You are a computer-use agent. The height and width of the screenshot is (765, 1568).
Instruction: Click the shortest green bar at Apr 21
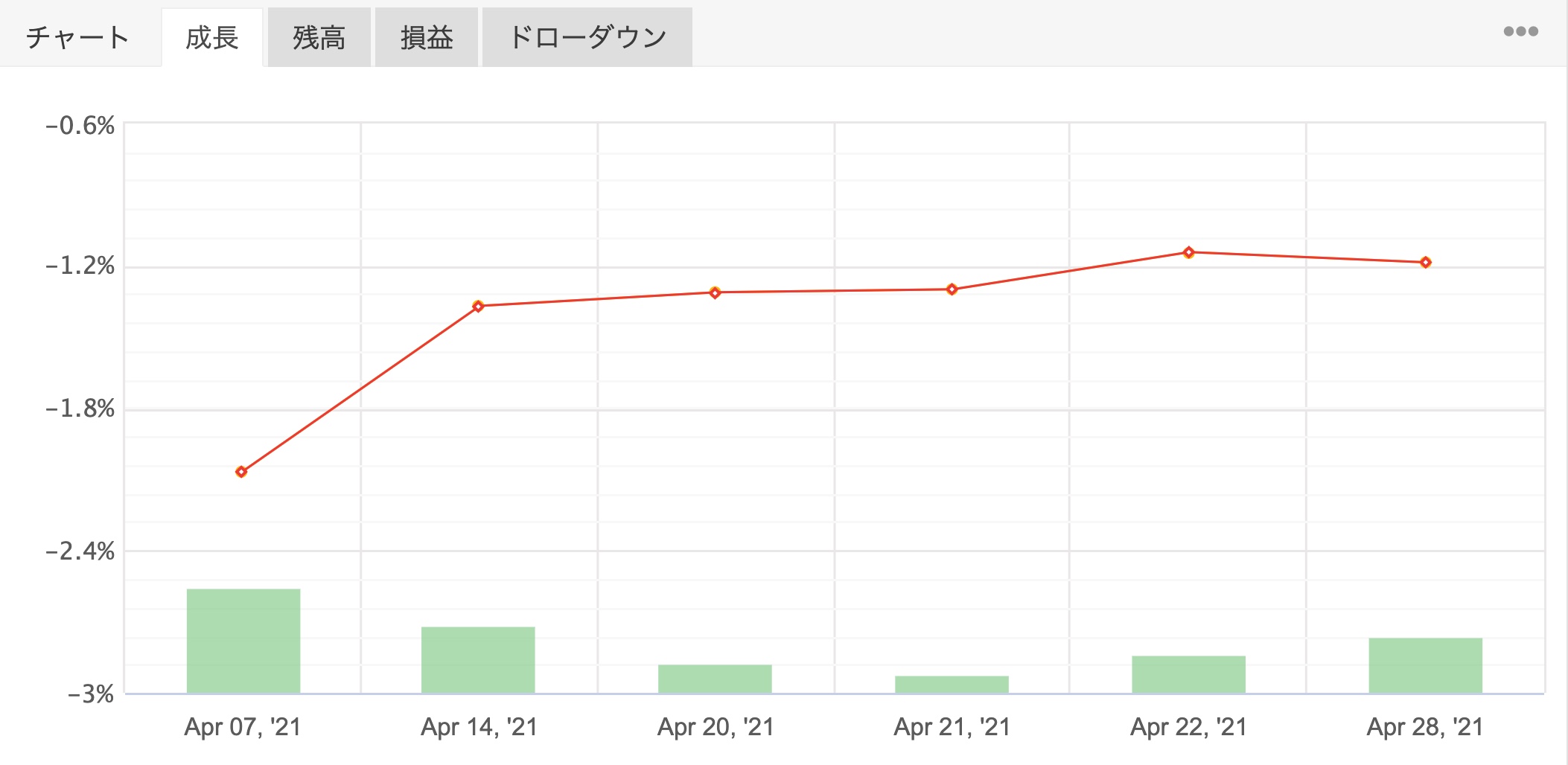(952, 685)
